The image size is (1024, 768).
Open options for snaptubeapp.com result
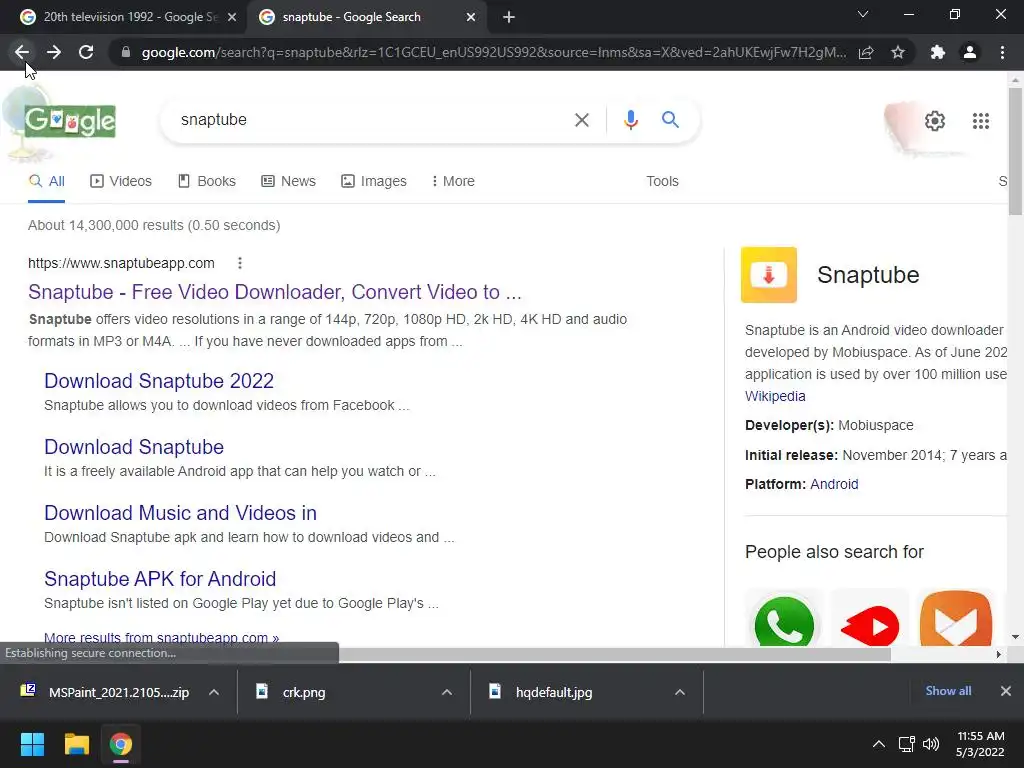(240, 263)
